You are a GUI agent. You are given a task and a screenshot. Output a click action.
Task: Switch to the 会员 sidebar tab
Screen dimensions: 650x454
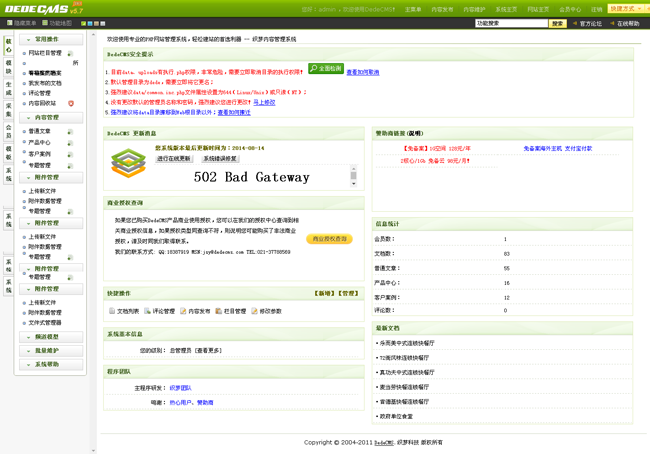point(9,131)
